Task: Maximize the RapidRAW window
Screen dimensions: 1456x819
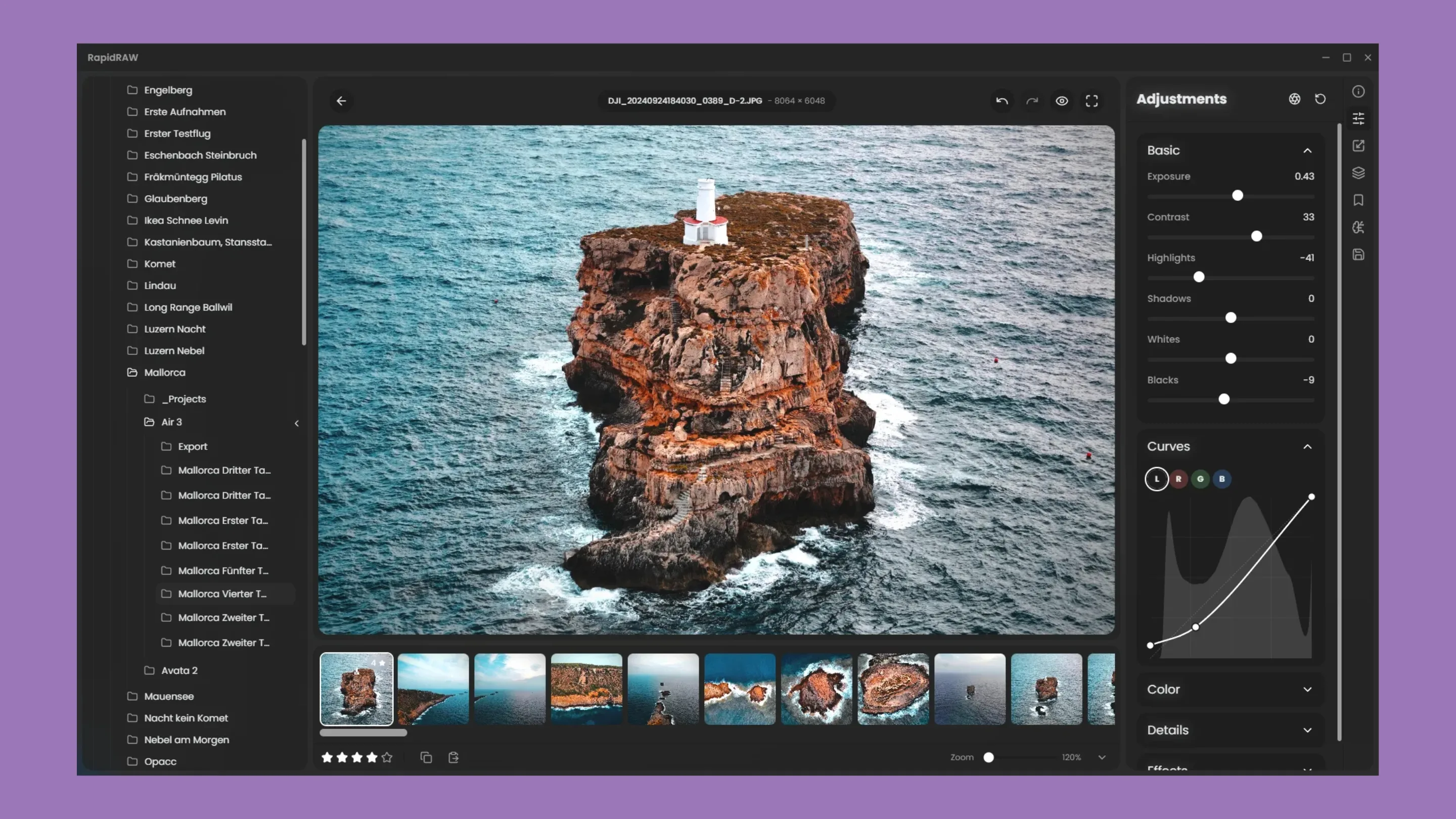Action: coord(1347,58)
